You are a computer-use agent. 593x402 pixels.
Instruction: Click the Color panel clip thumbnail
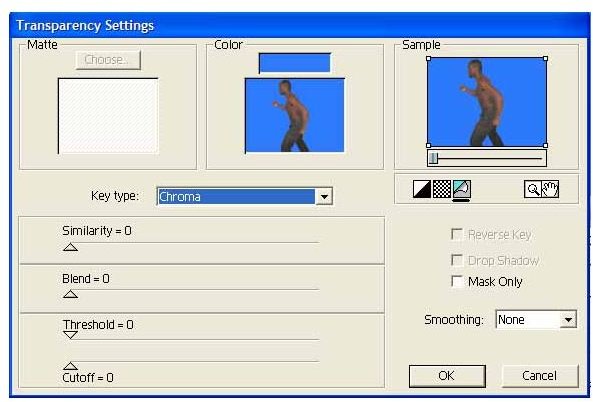(x=295, y=115)
